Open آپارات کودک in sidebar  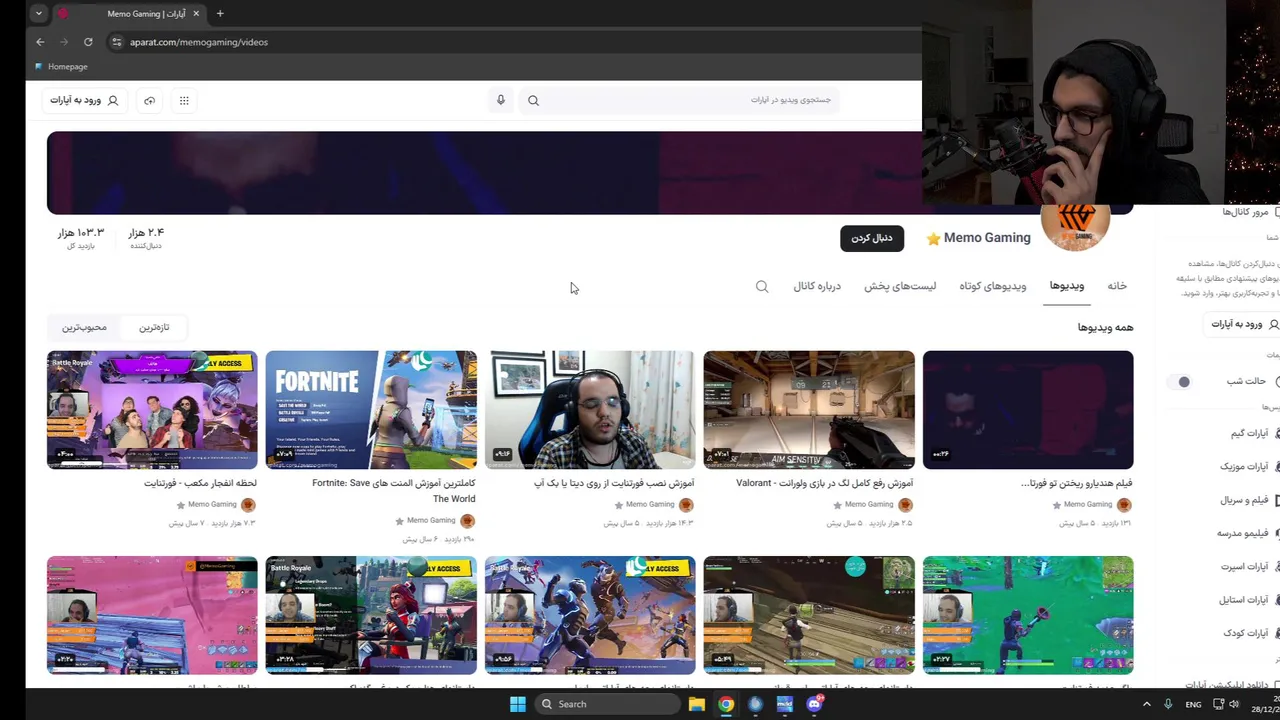[1251, 633]
